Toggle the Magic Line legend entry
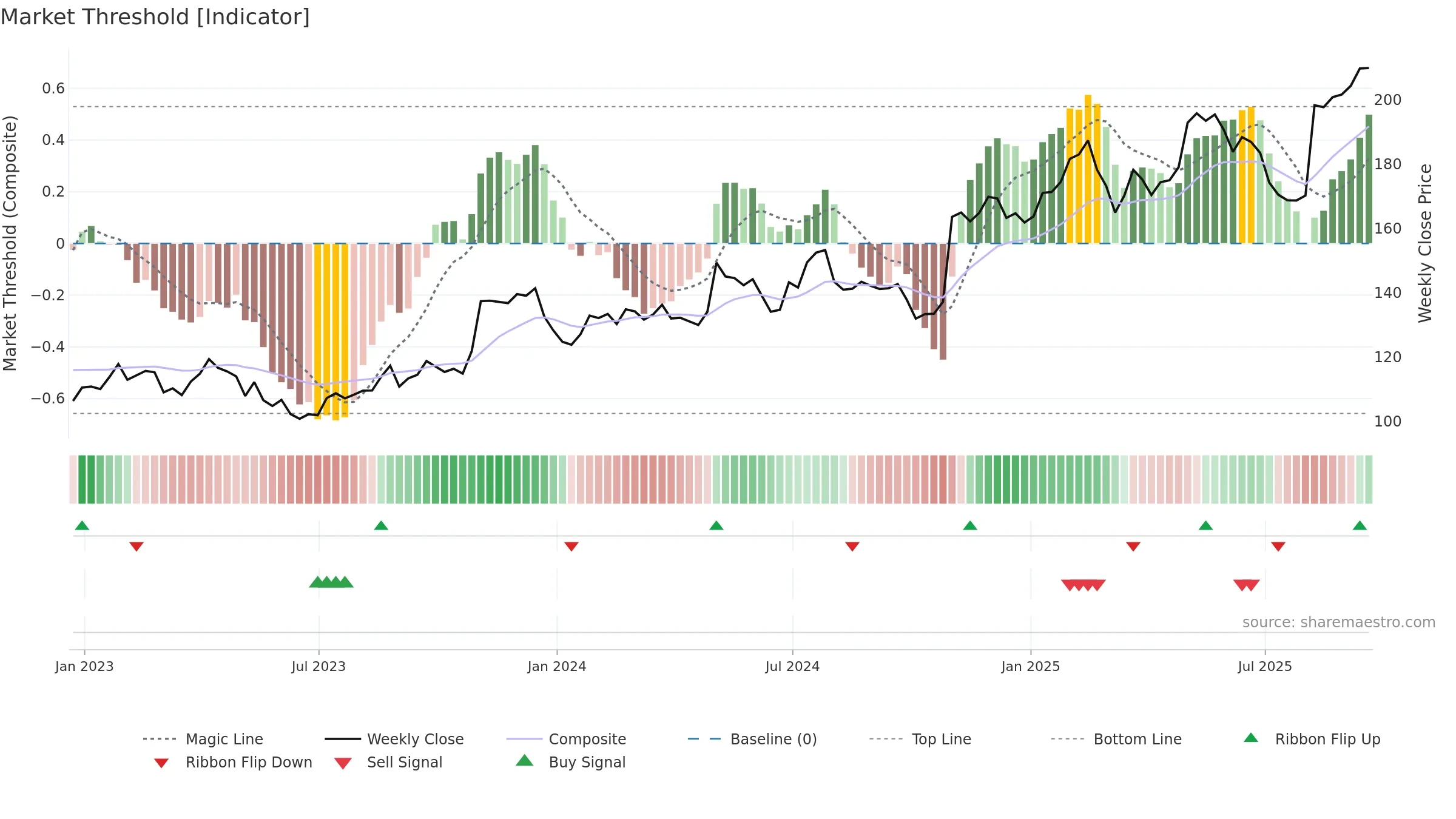This screenshot has width=1456, height=819. (x=203, y=739)
